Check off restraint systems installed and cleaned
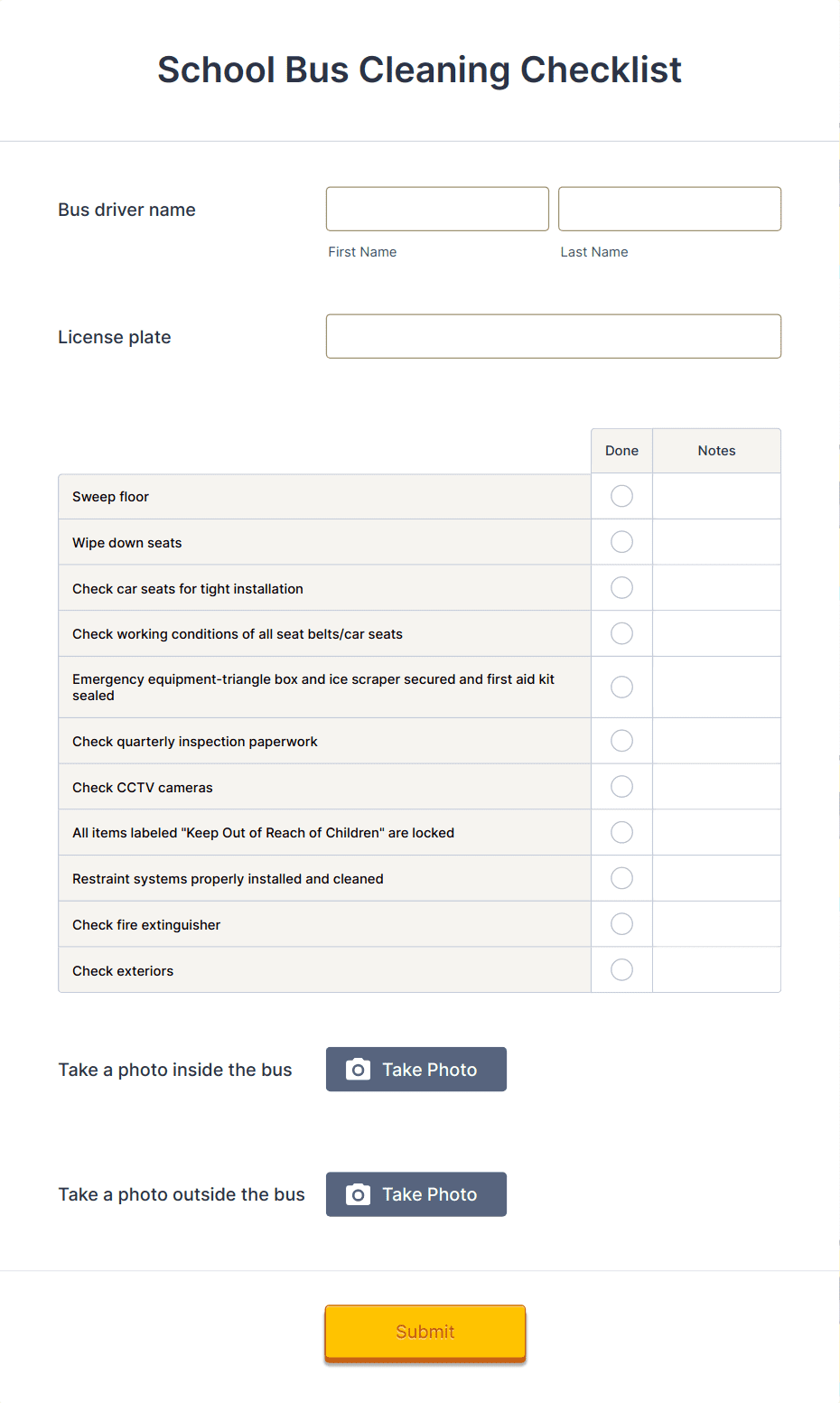This screenshot has height=1403, width=840. coord(621,877)
